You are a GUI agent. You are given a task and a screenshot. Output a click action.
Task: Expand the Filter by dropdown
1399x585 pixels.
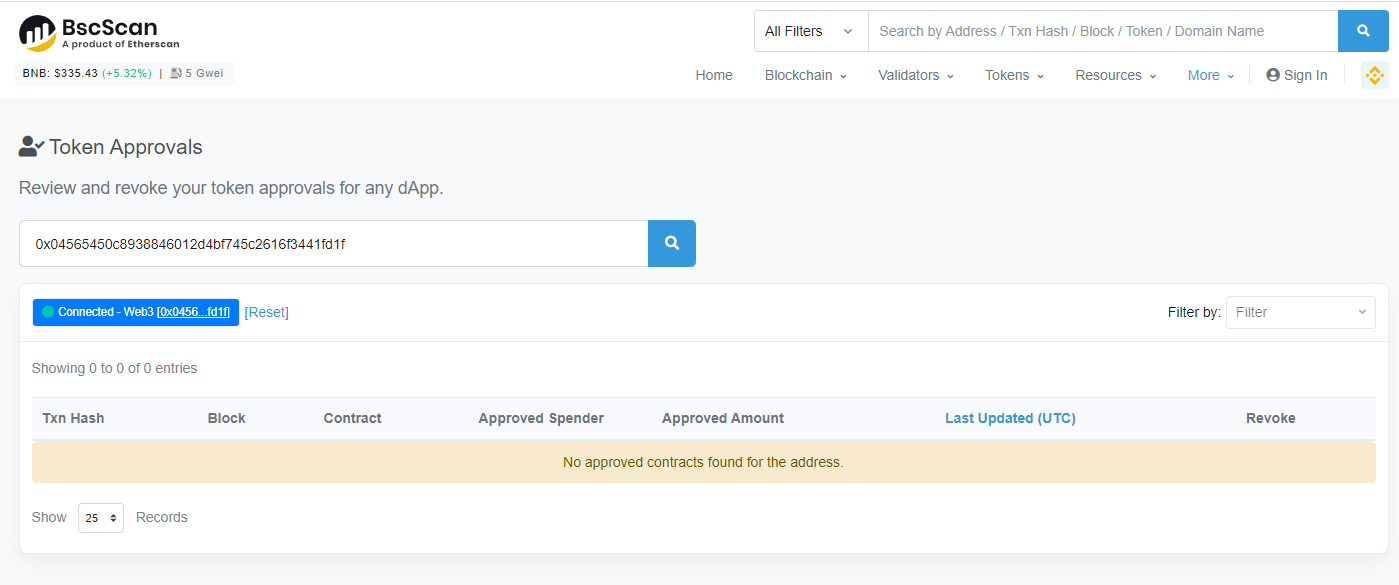(x=1300, y=312)
